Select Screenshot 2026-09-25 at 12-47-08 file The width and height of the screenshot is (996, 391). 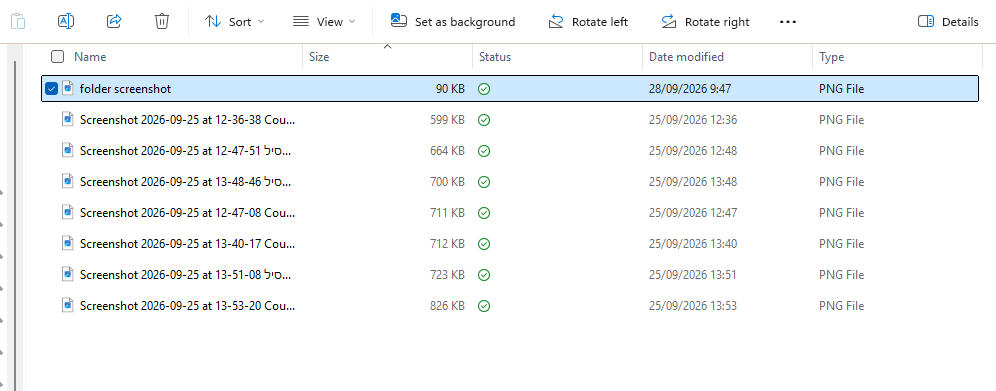(x=187, y=213)
